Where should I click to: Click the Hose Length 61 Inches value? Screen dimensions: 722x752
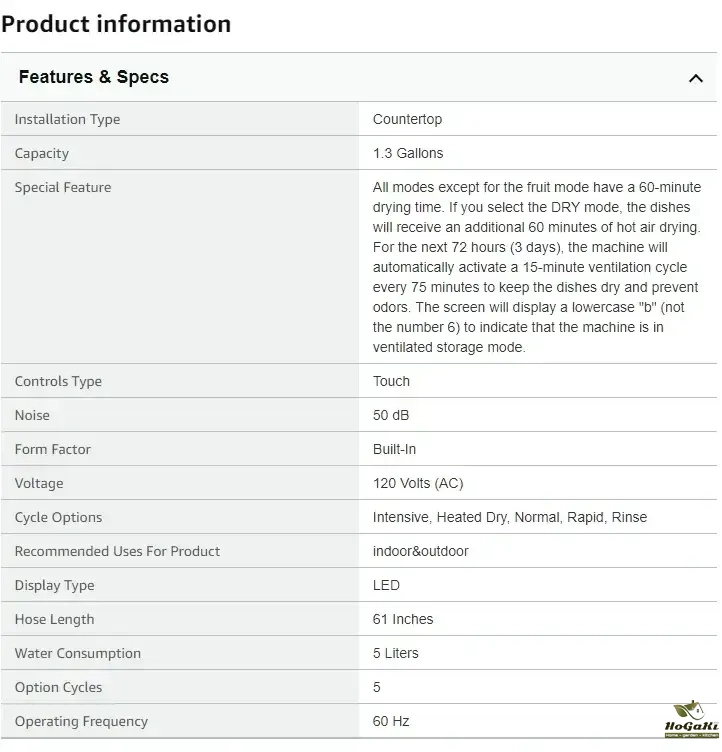pos(403,619)
